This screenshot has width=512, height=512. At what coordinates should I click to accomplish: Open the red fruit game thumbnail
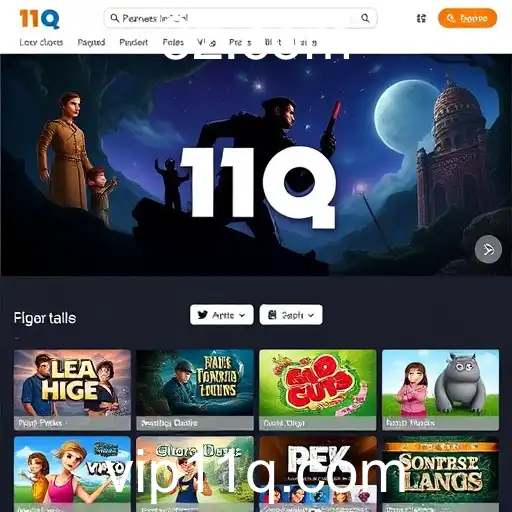(x=318, y=390)
